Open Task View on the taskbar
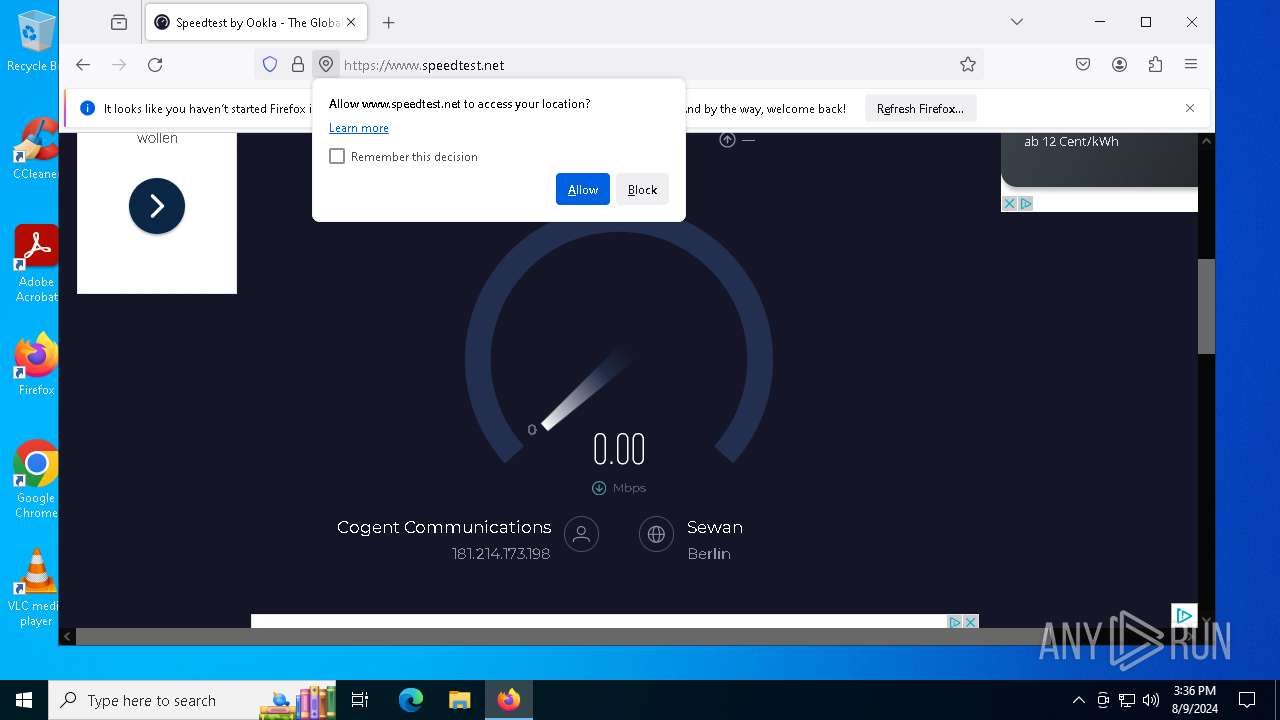1280x720 pixels. [x=360, y=700]
